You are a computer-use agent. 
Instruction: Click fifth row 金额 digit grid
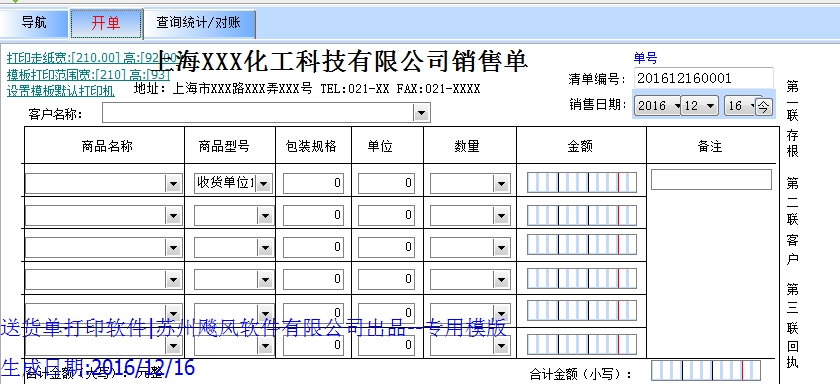[x=582, y=311]
